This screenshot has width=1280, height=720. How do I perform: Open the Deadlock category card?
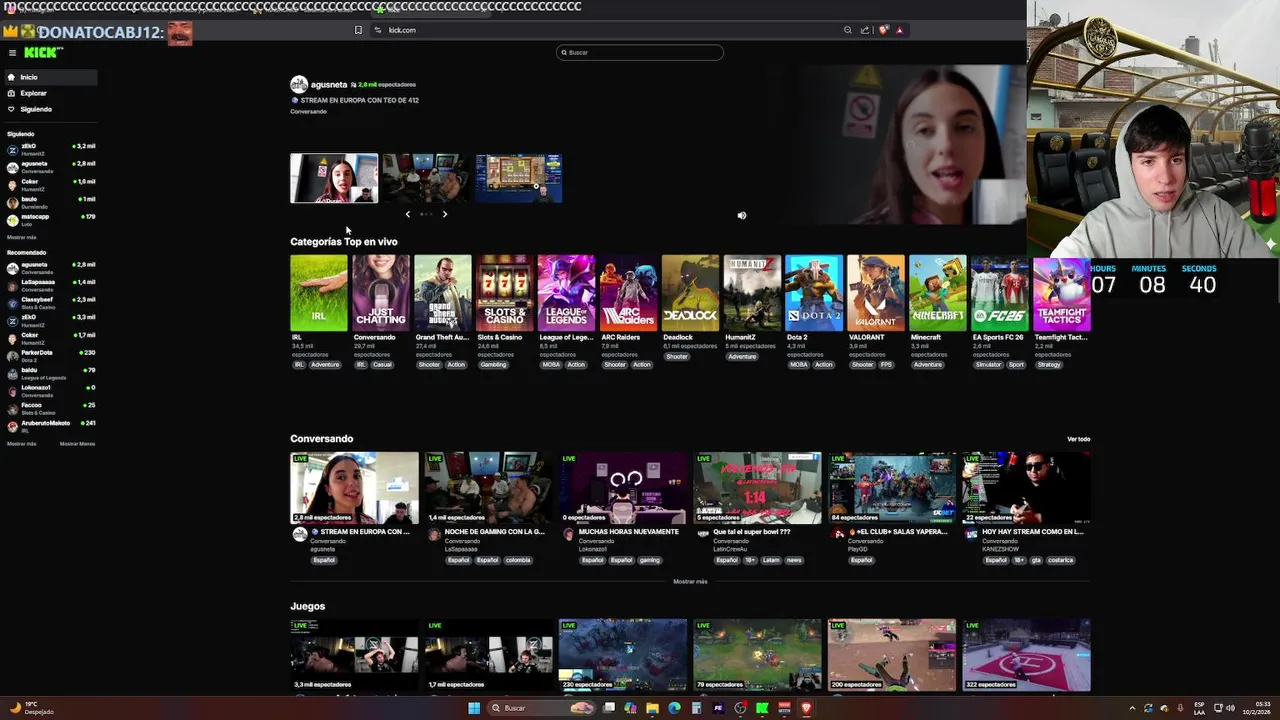pyautogui.click(x=690, y=293)
